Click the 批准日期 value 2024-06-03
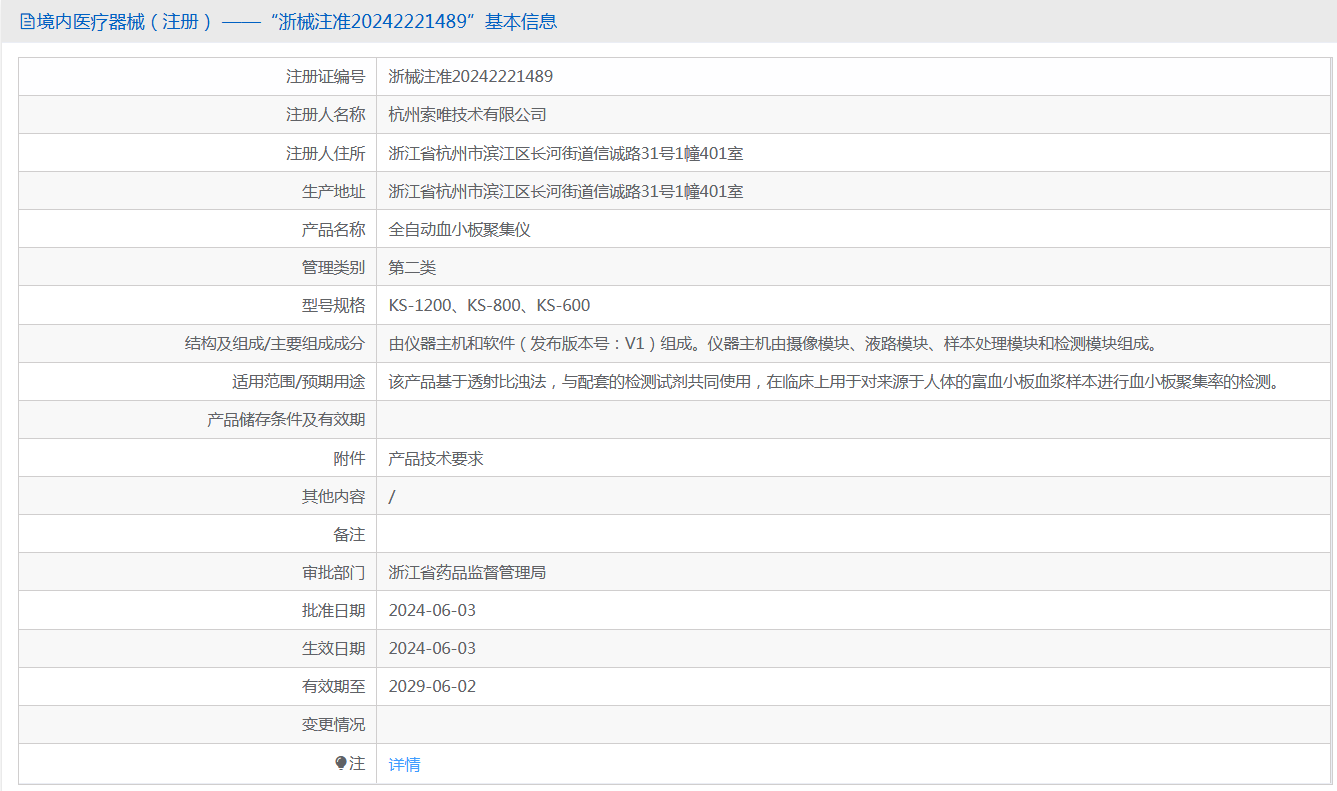 click(x=432, y=610)
